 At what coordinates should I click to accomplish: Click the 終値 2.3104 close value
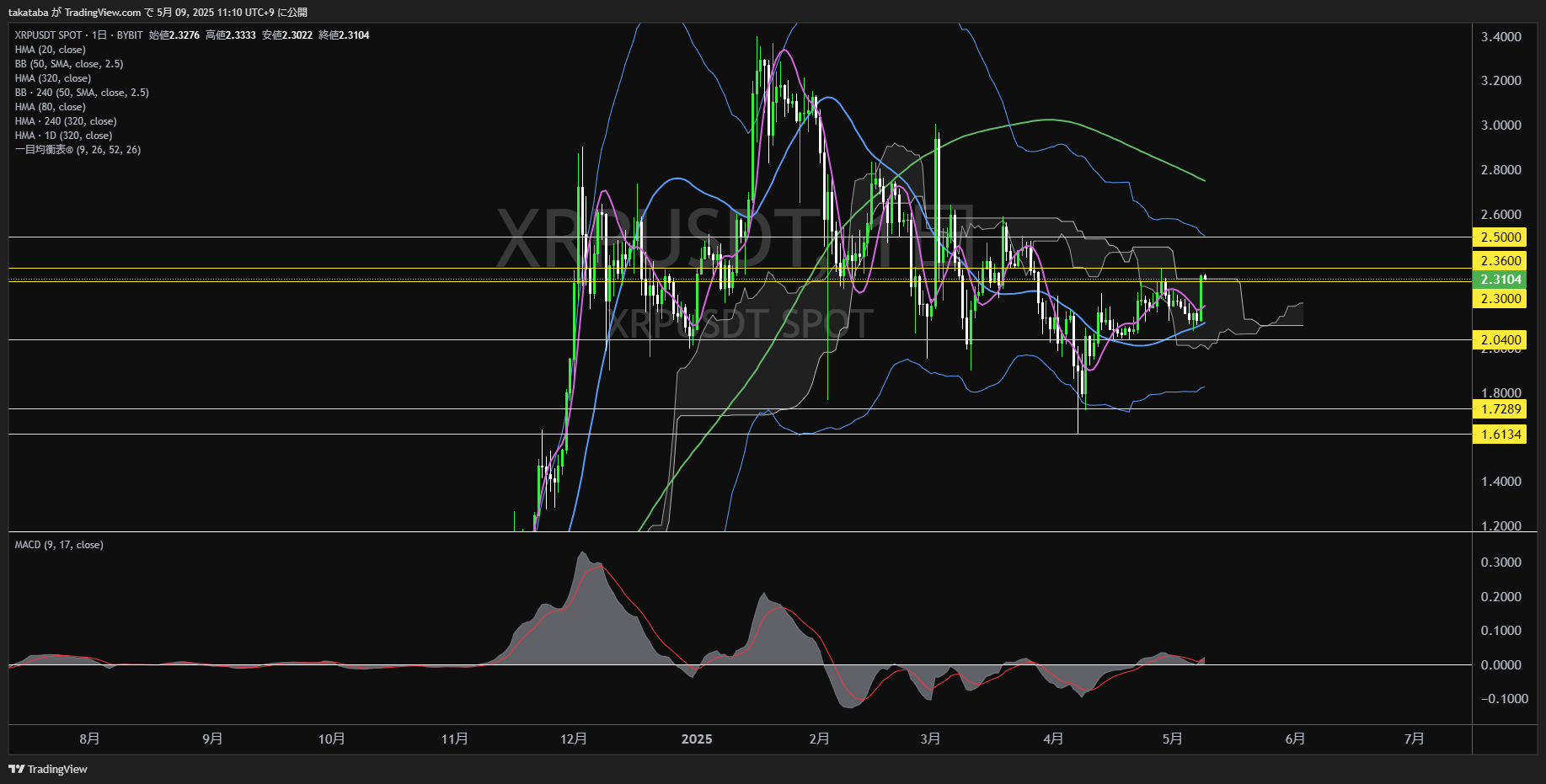(x=344, y=35)
